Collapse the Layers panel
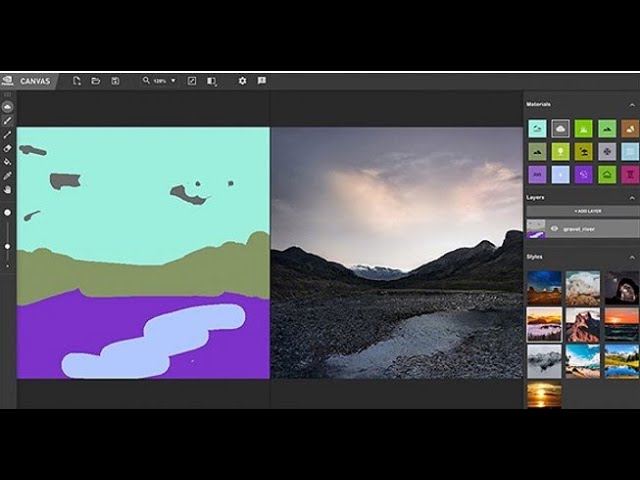Viewport: 640px width, 480px height. click(x=632, y=197)
